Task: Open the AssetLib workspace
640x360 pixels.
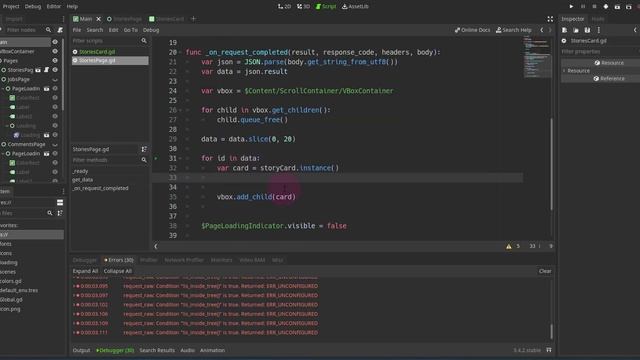Action: (x=355, y=7)
